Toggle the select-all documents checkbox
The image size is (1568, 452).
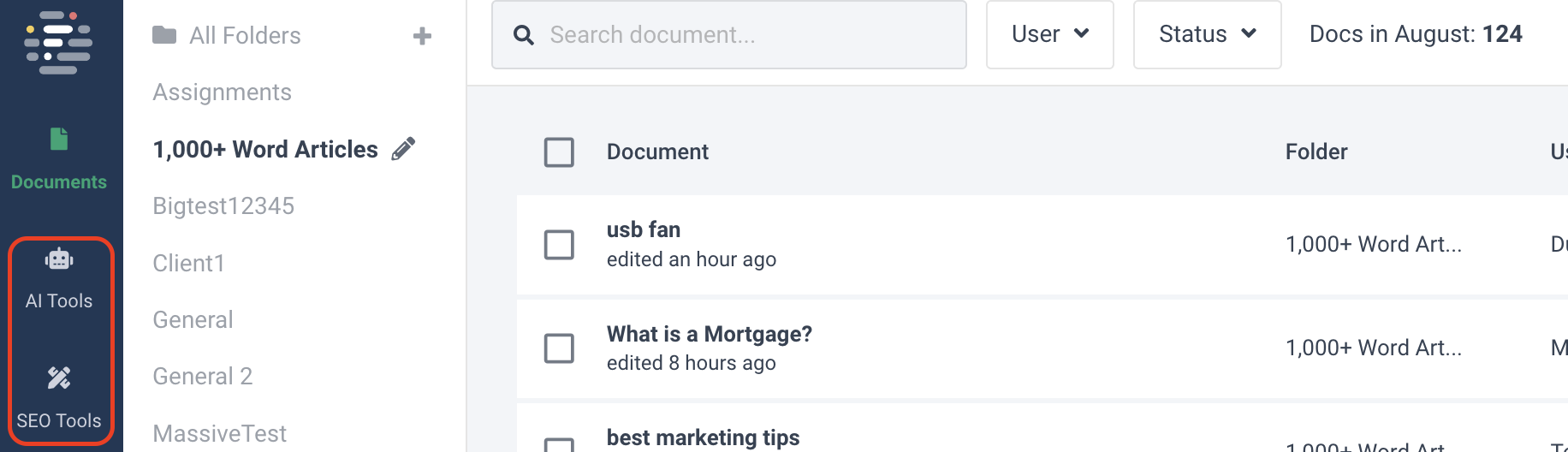click(559, 152)
